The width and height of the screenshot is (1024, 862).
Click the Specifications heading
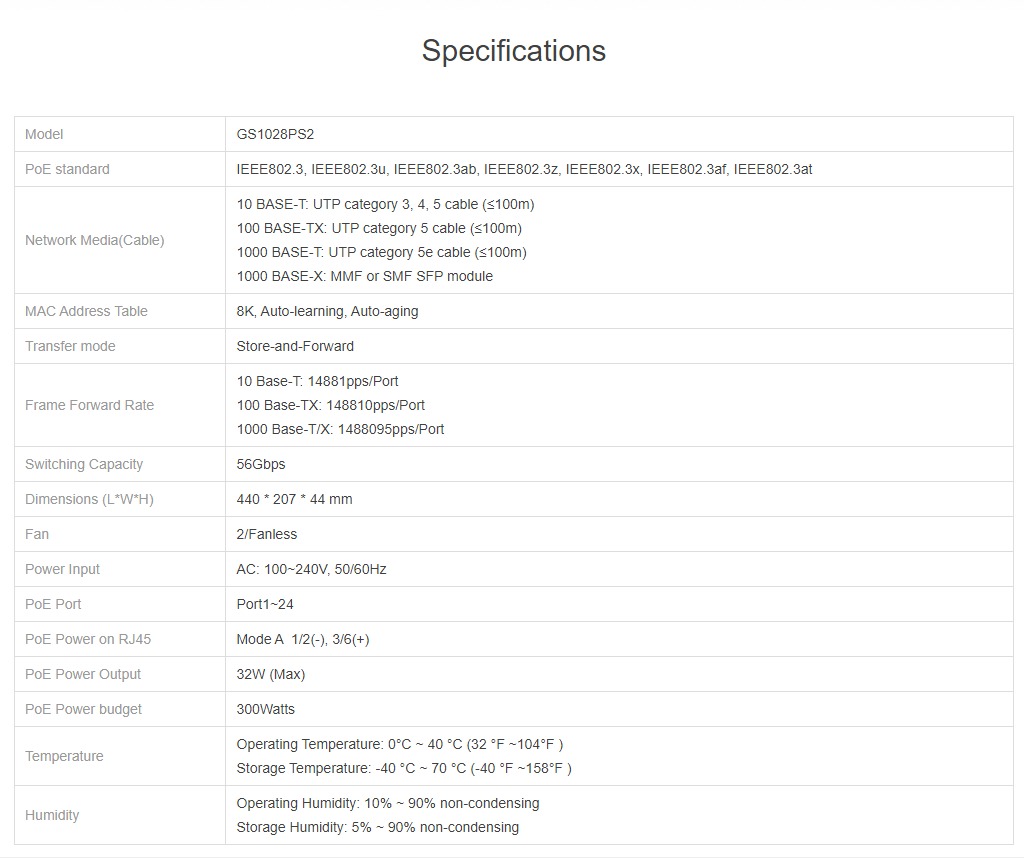click(x=513, y=51)
